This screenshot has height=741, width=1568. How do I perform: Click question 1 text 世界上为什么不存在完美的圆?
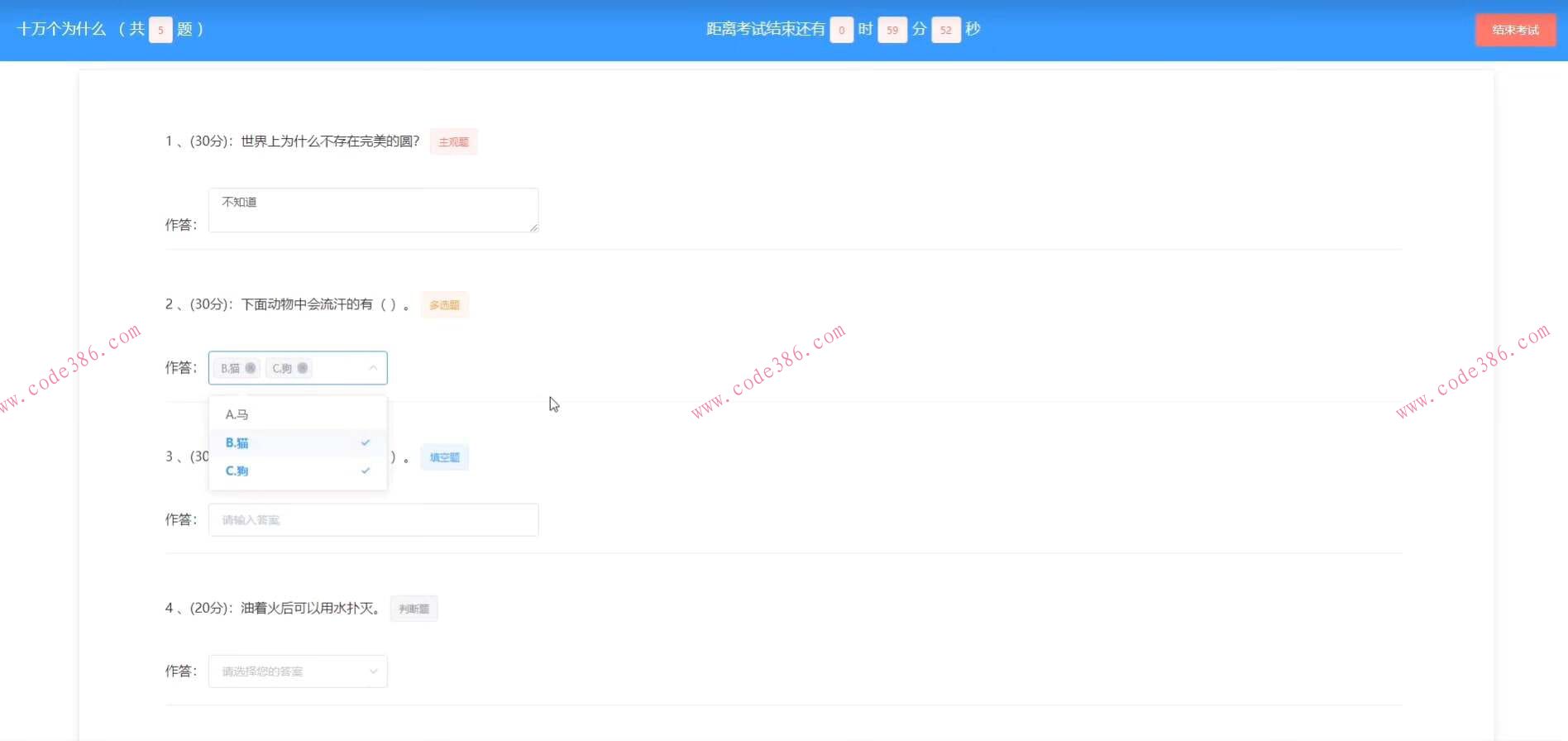click(326, 141)
